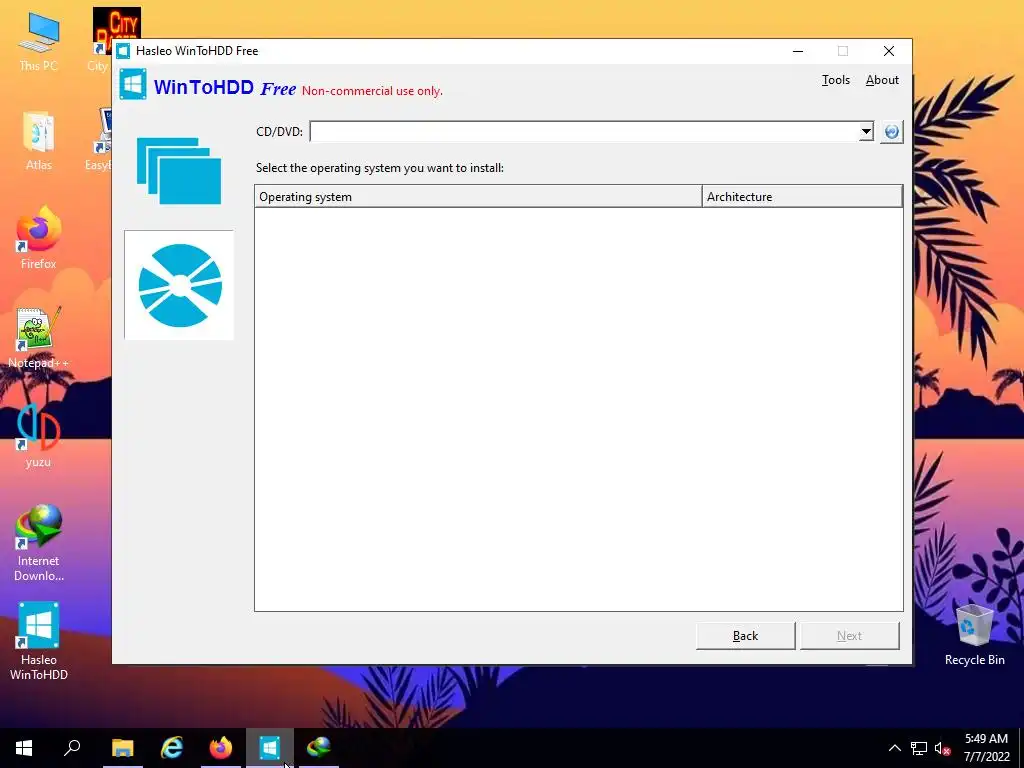
Task: Click the Back button
Action: (745, 635)
